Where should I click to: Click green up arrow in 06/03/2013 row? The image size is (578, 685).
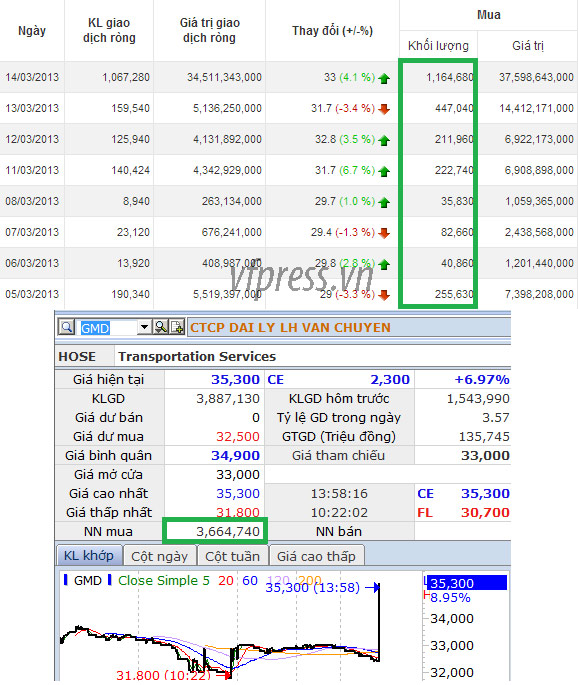384,265
